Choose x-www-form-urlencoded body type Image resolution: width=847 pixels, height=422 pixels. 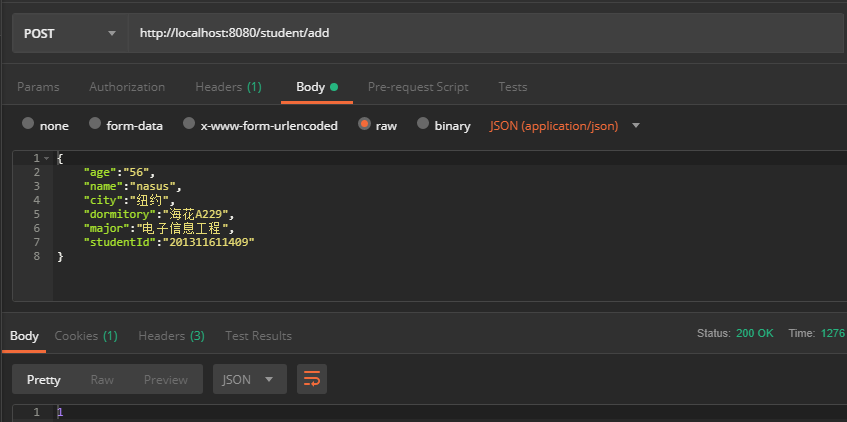pos(187,125)
